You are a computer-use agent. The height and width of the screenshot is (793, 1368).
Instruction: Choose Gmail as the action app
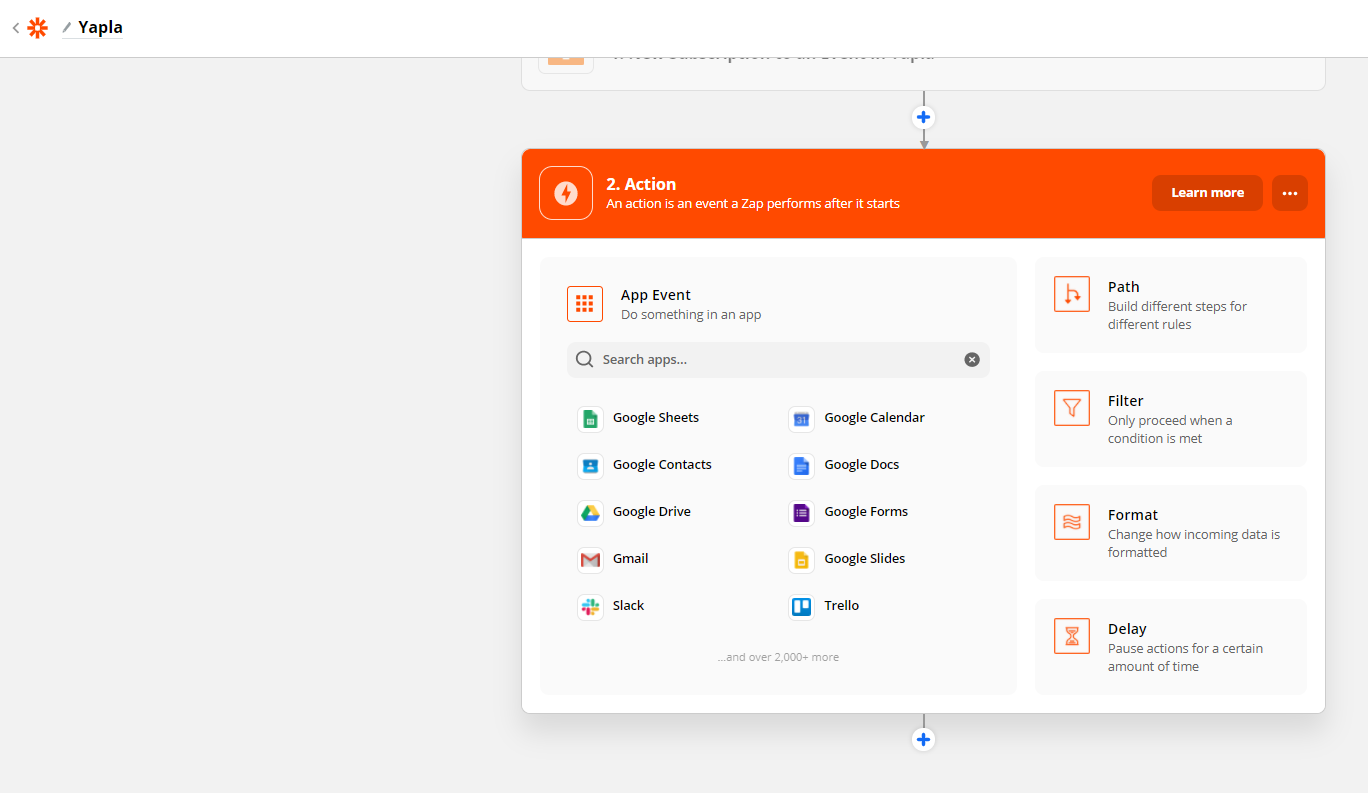(590, 559)
